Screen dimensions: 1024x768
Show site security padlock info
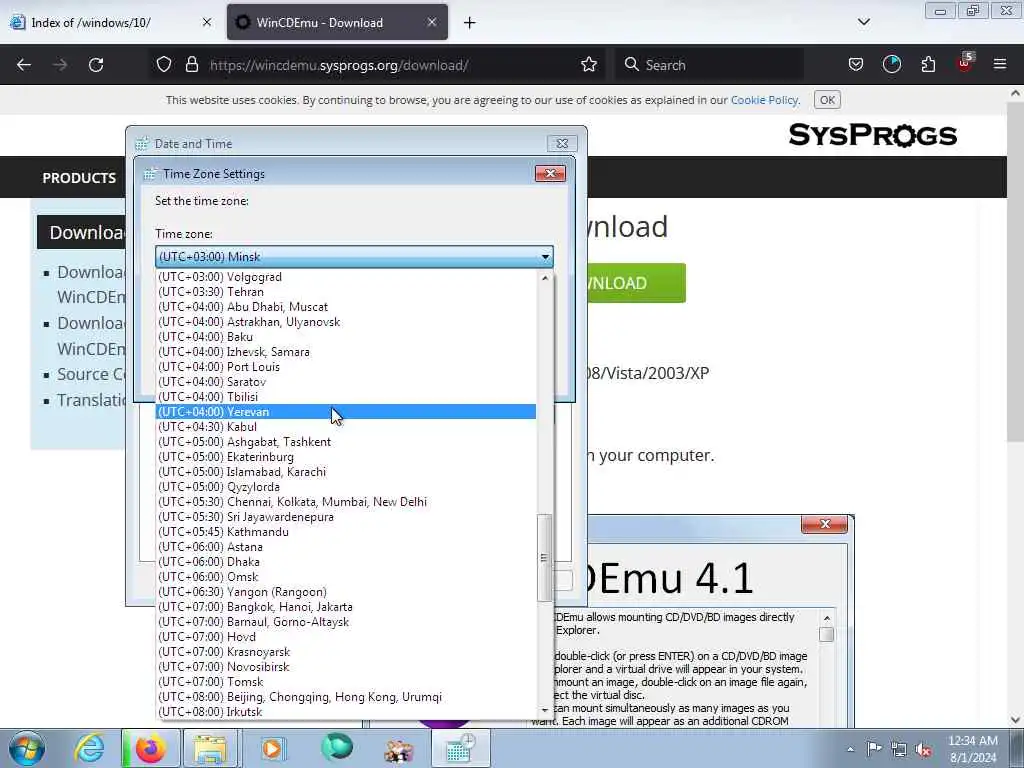tap(191, 65)
